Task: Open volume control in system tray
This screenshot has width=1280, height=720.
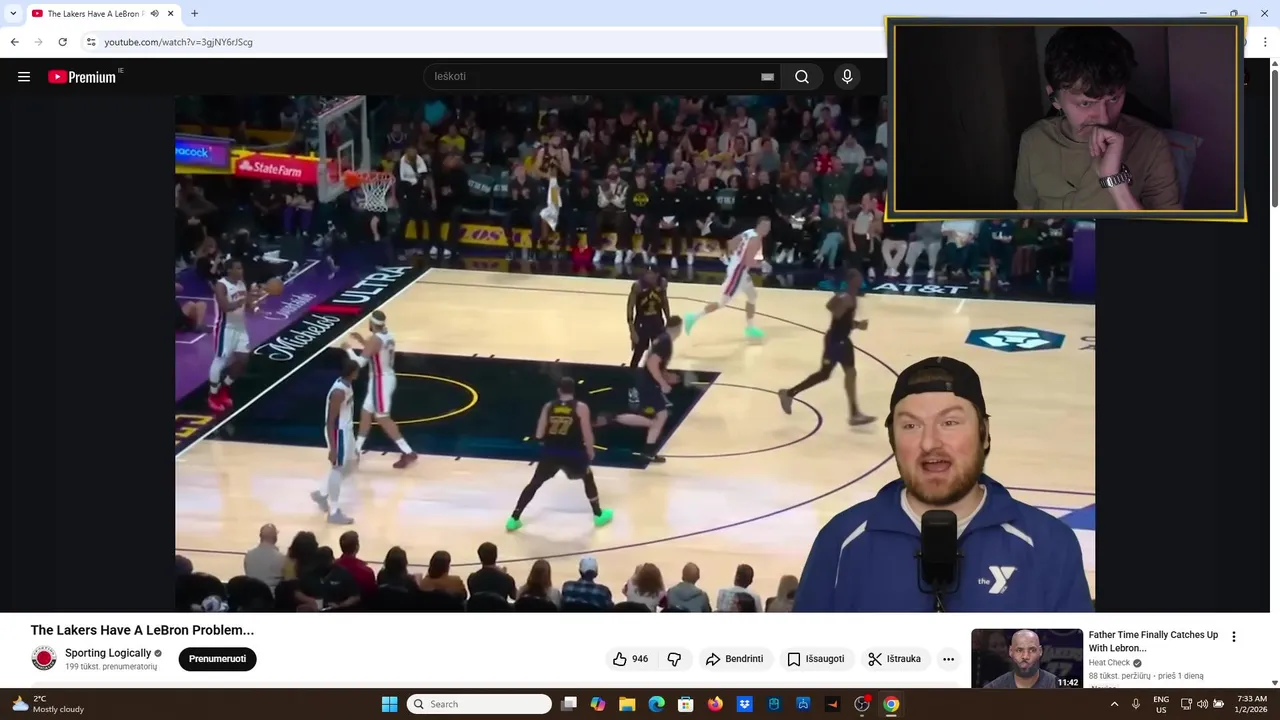Action: click(1202, 704)
